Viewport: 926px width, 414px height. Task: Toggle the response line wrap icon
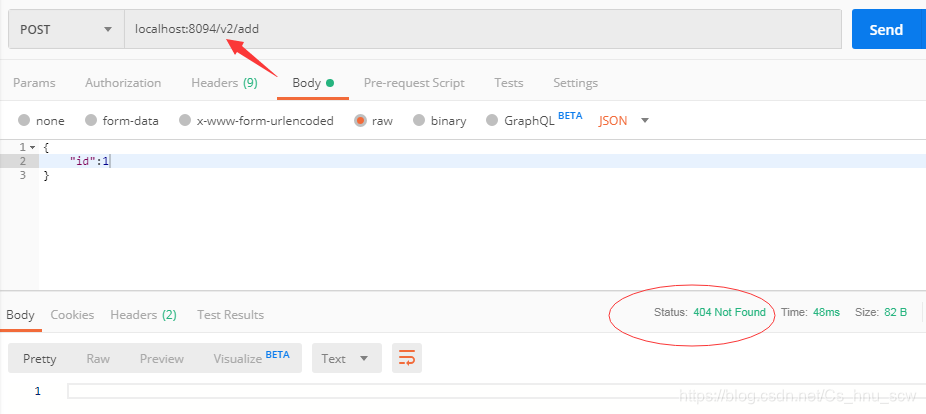[x=407, y=358]
